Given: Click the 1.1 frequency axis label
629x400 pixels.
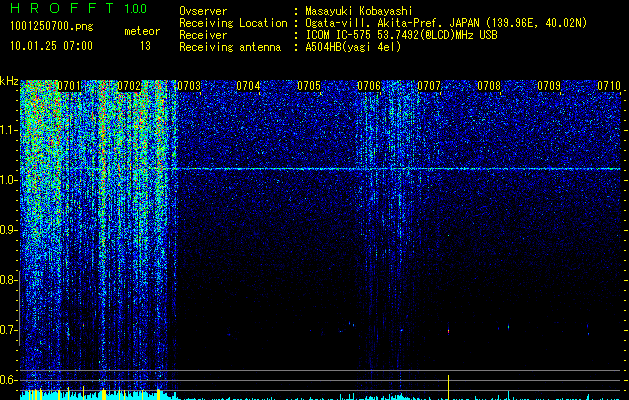Looking at the screenshot, I should click(x=8, y=130).
